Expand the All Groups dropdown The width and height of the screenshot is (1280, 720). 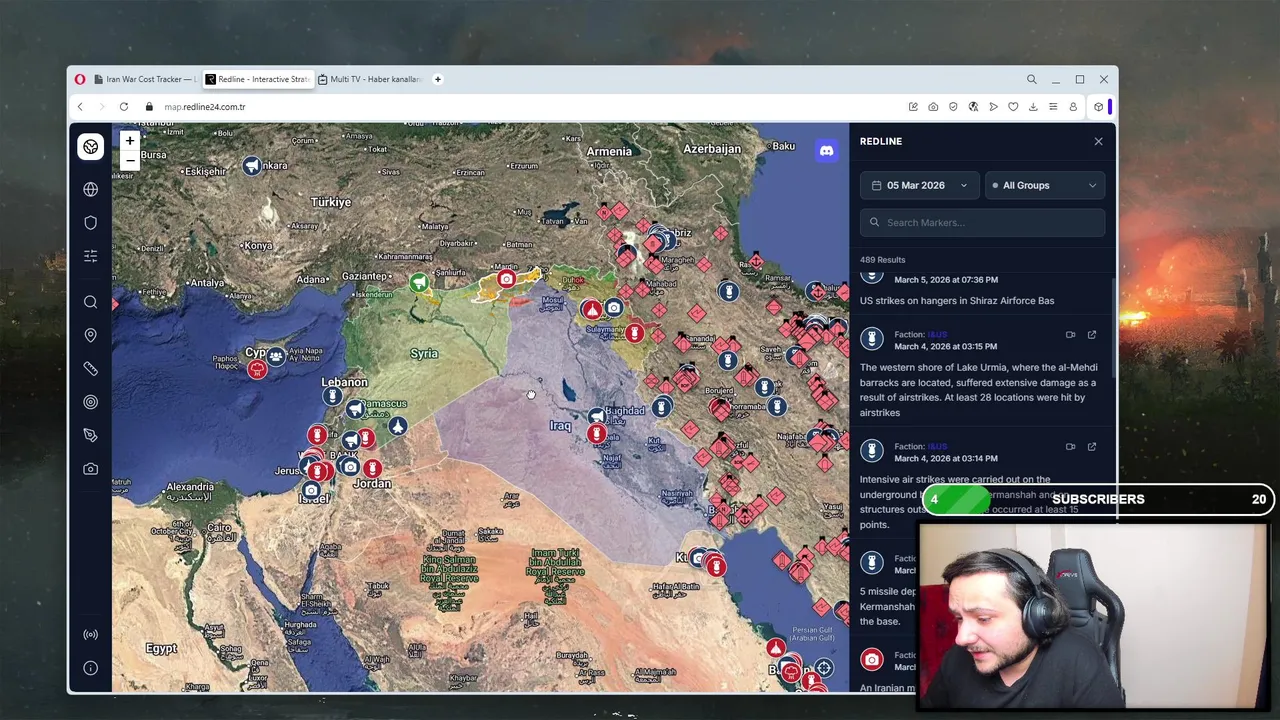pos(1045,185)
